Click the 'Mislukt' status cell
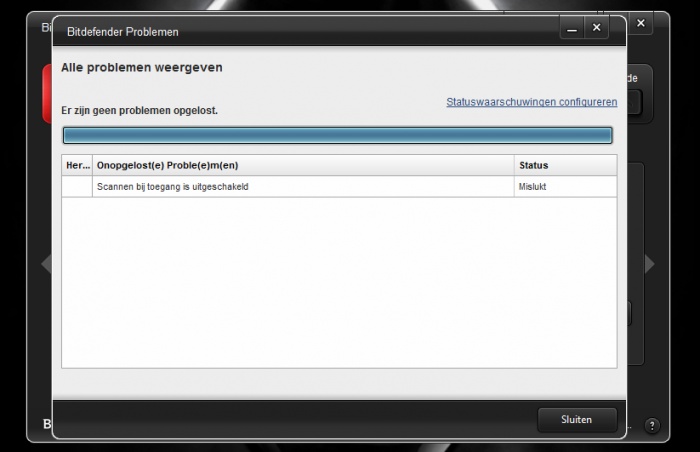Viewport: 700px width, 452px height. pos(566,187)
